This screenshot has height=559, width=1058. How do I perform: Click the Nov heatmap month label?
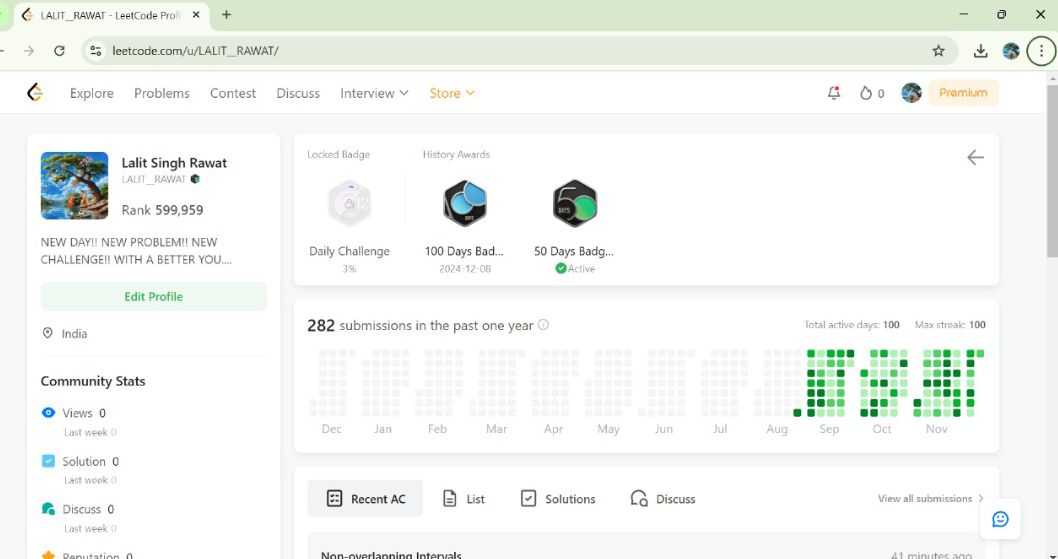coord(937,429)
